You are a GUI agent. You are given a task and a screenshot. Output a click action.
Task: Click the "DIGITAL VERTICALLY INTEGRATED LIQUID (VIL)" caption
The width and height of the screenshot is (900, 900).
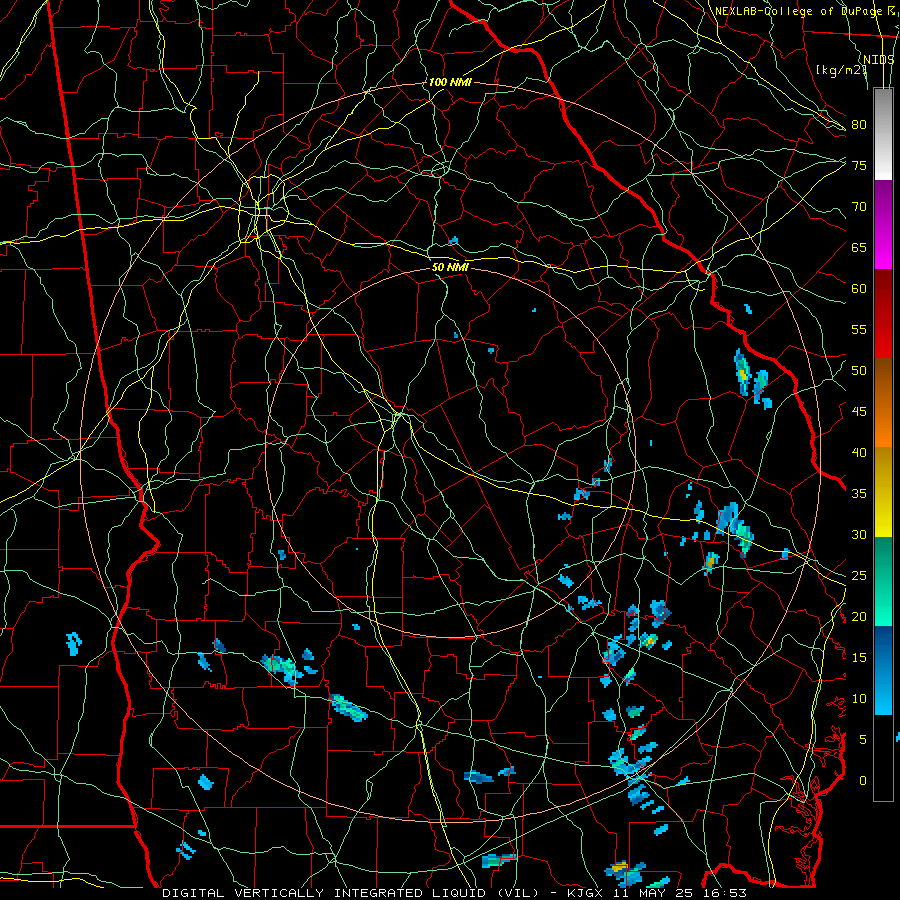(351, 893)
